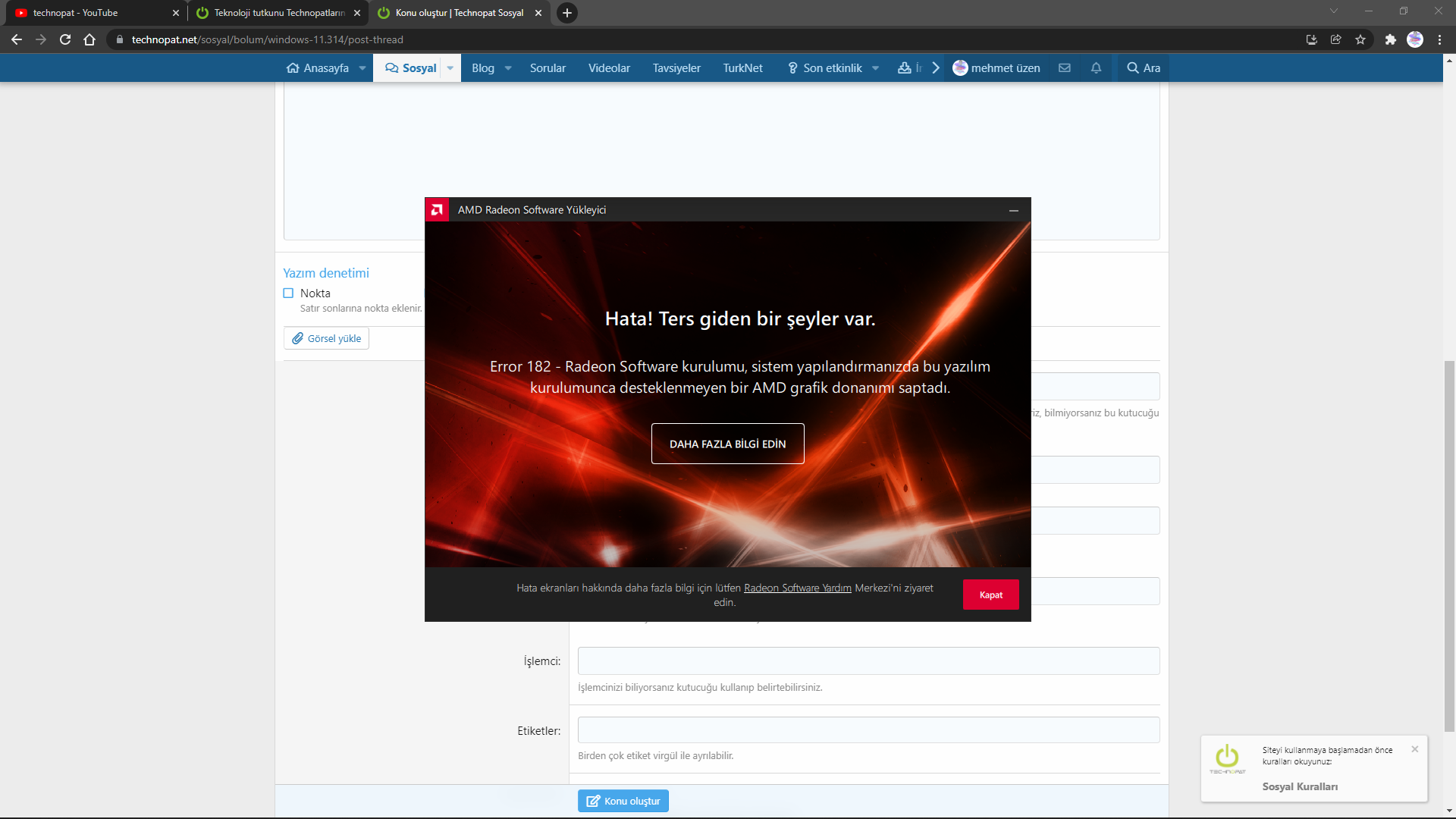Open notifications bell icon in navbar

click(1096, 68)
